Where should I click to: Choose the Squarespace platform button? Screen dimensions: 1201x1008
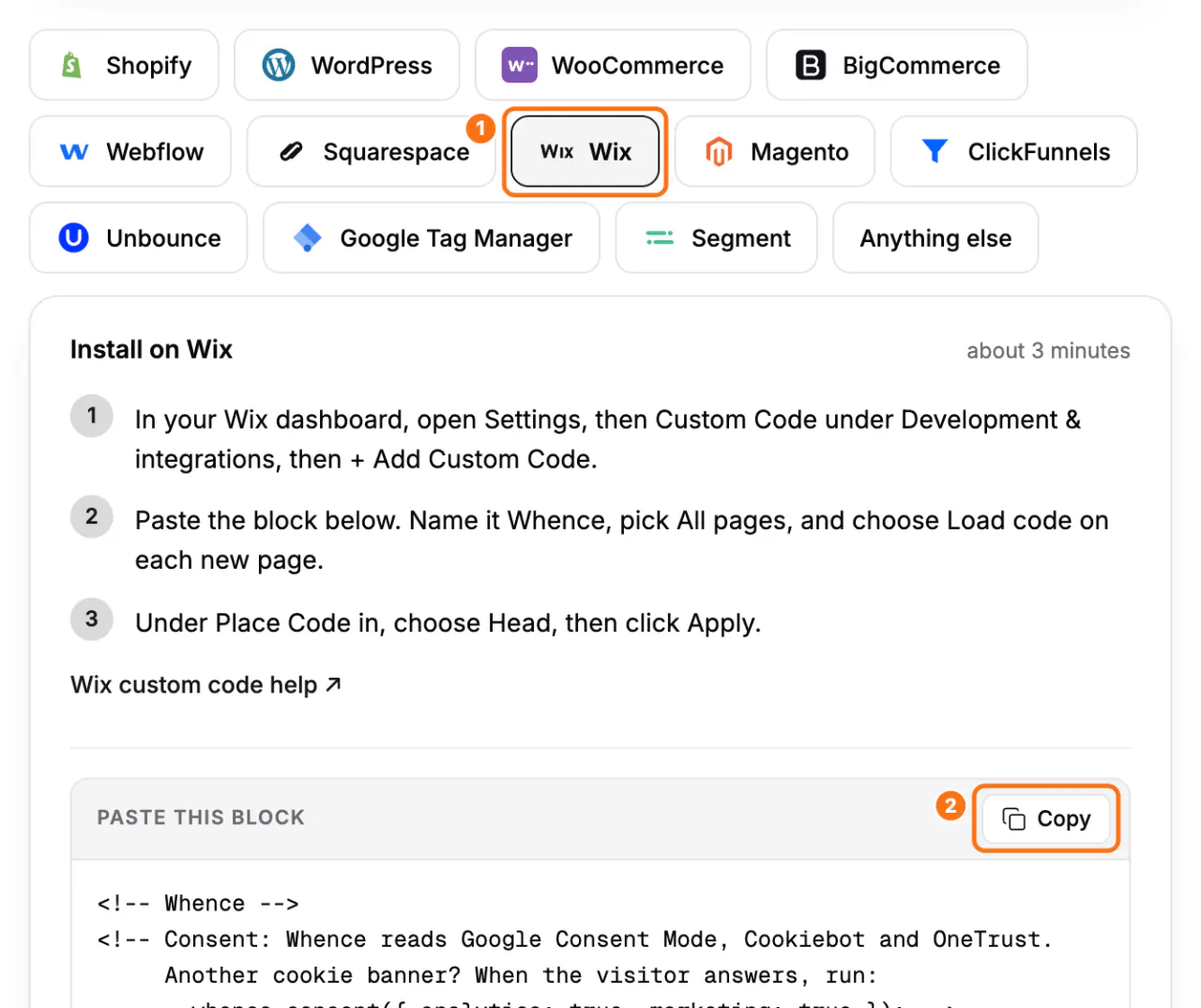[x=372, y=151]
